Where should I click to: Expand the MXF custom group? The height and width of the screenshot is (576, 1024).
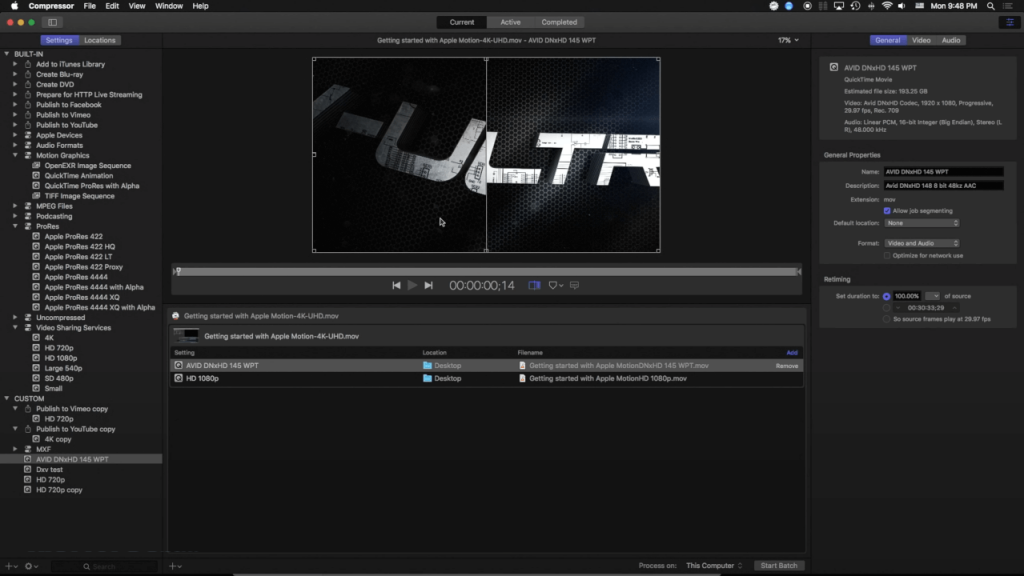[x=15, y=449]
